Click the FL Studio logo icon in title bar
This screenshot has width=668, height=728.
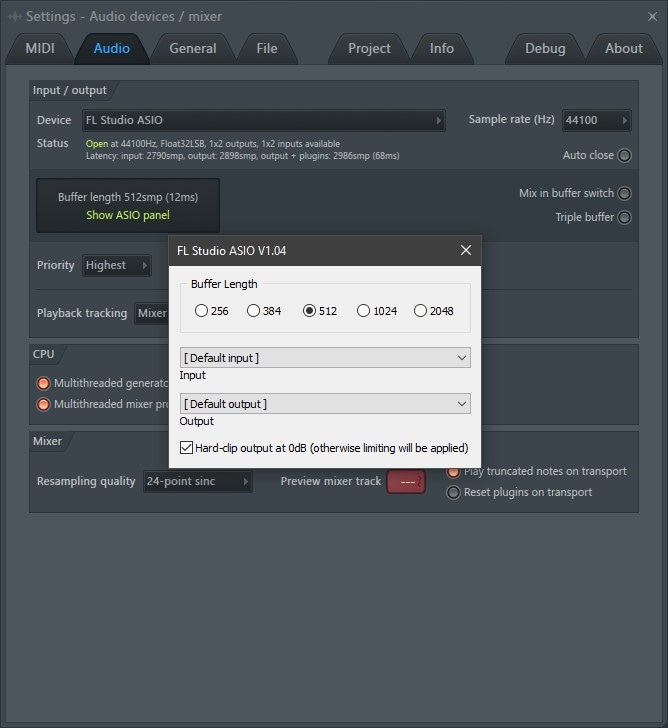15,17
